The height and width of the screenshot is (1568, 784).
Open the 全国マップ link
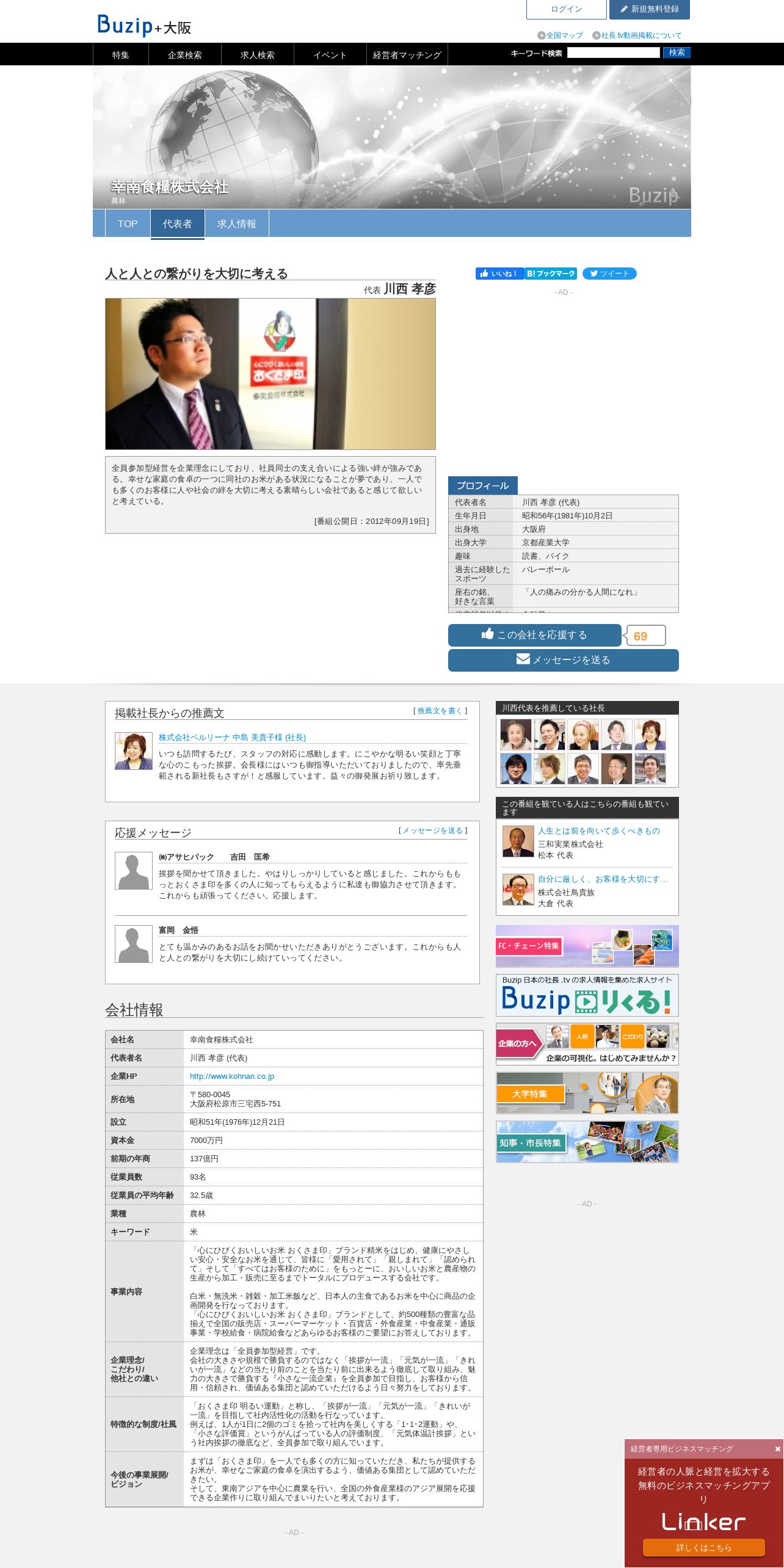tap(560, 35)
